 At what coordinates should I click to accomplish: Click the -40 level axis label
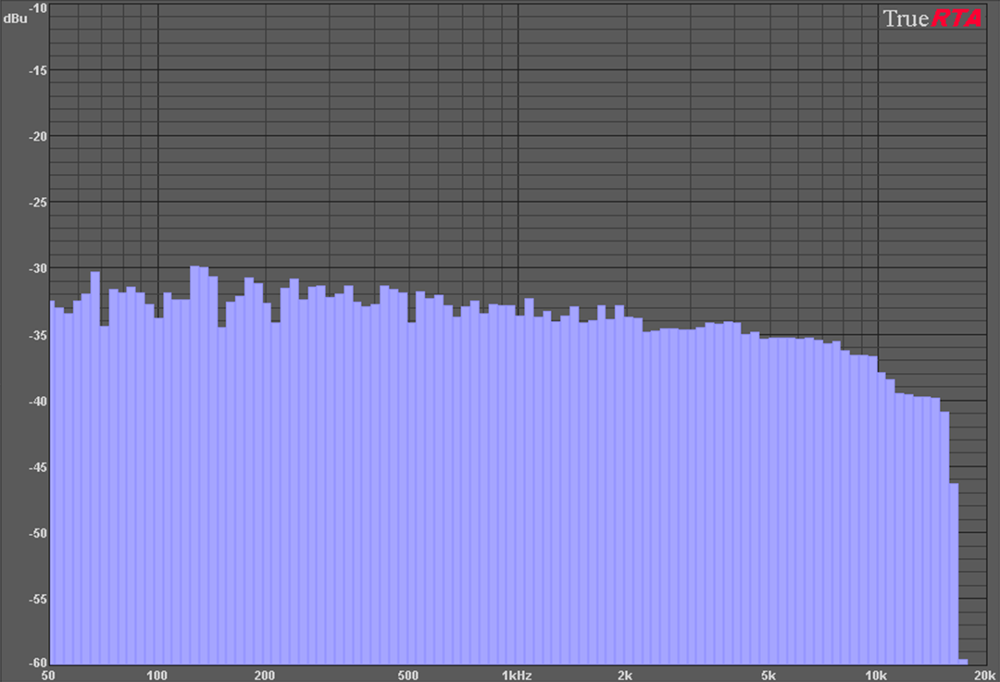38,402
